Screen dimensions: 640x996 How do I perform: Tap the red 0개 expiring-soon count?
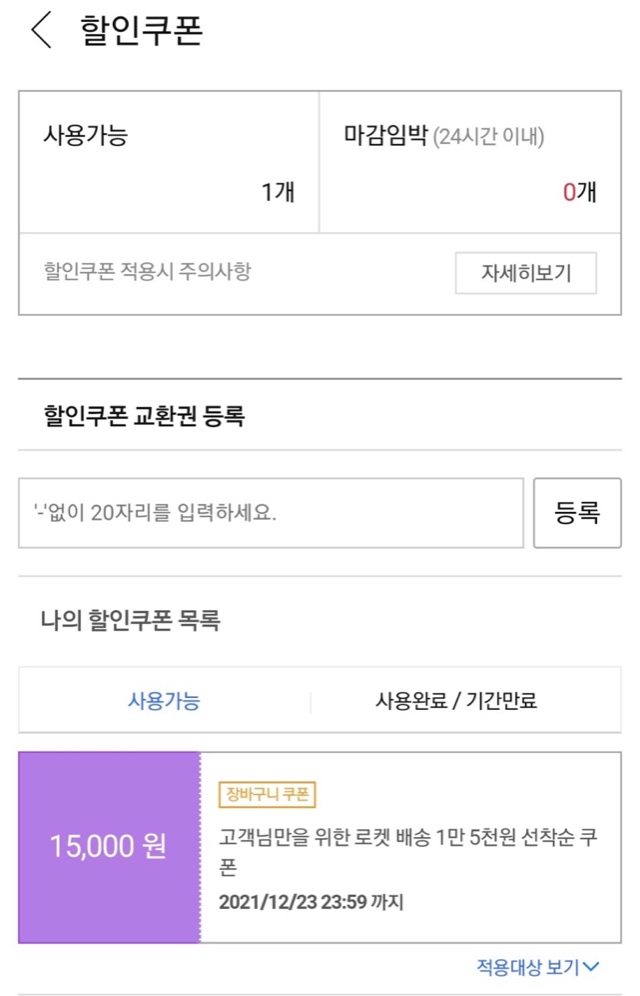tap(579, 192)
